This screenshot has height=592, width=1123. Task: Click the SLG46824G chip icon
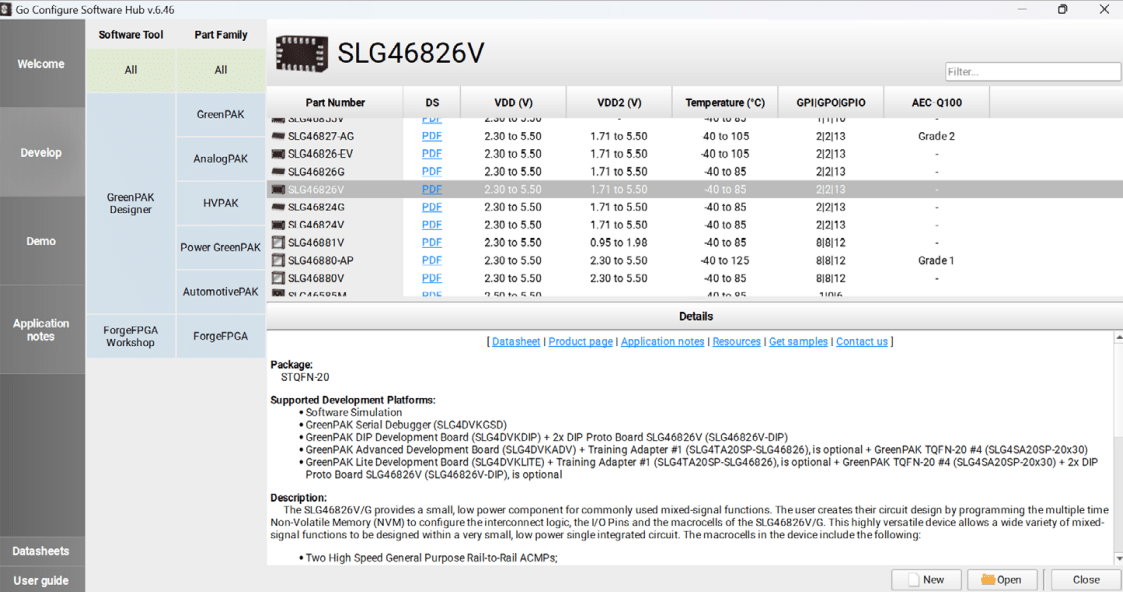278,207
